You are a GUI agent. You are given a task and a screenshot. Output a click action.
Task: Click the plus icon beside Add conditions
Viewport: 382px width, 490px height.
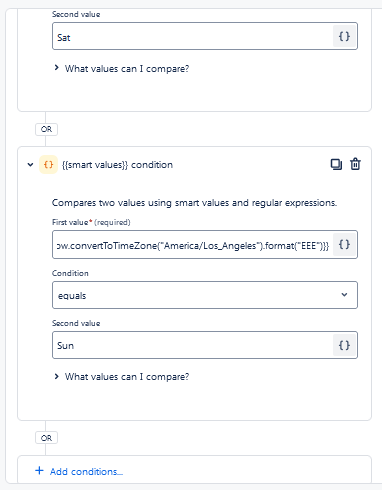39,471
